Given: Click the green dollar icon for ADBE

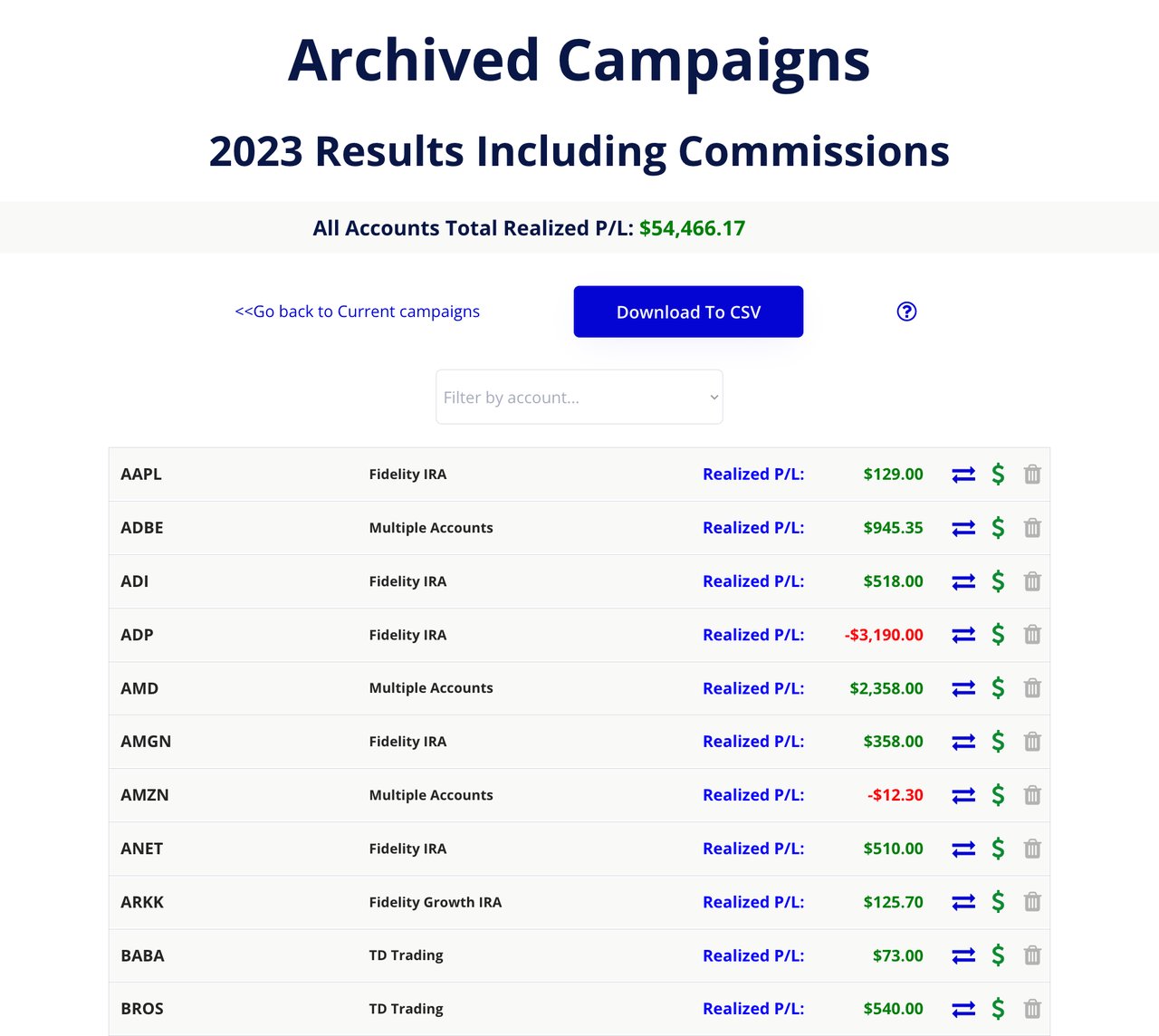Looking at the screenshot, I should click(998, 528).
